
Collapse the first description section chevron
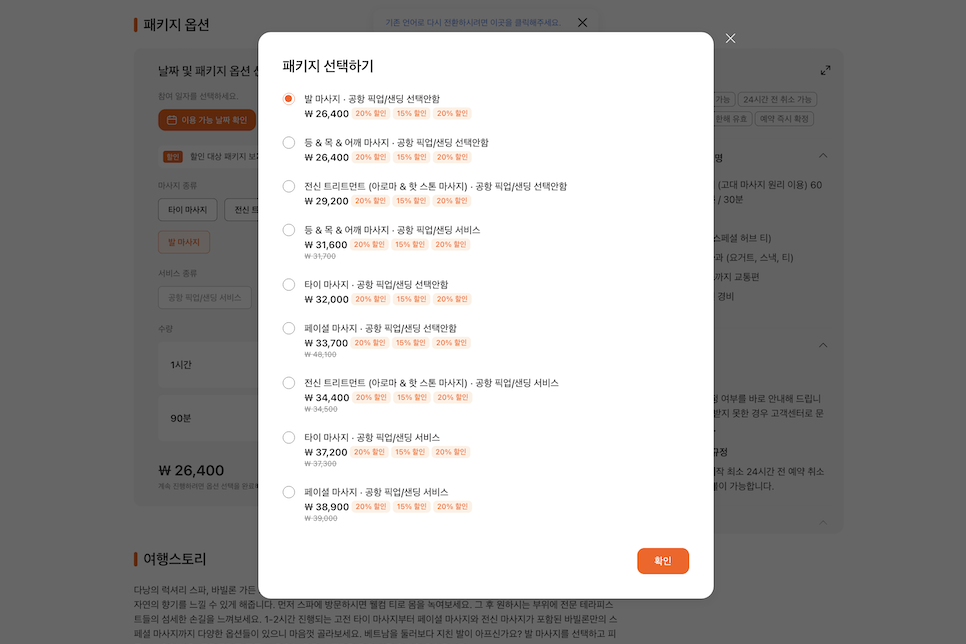point(823,155)
